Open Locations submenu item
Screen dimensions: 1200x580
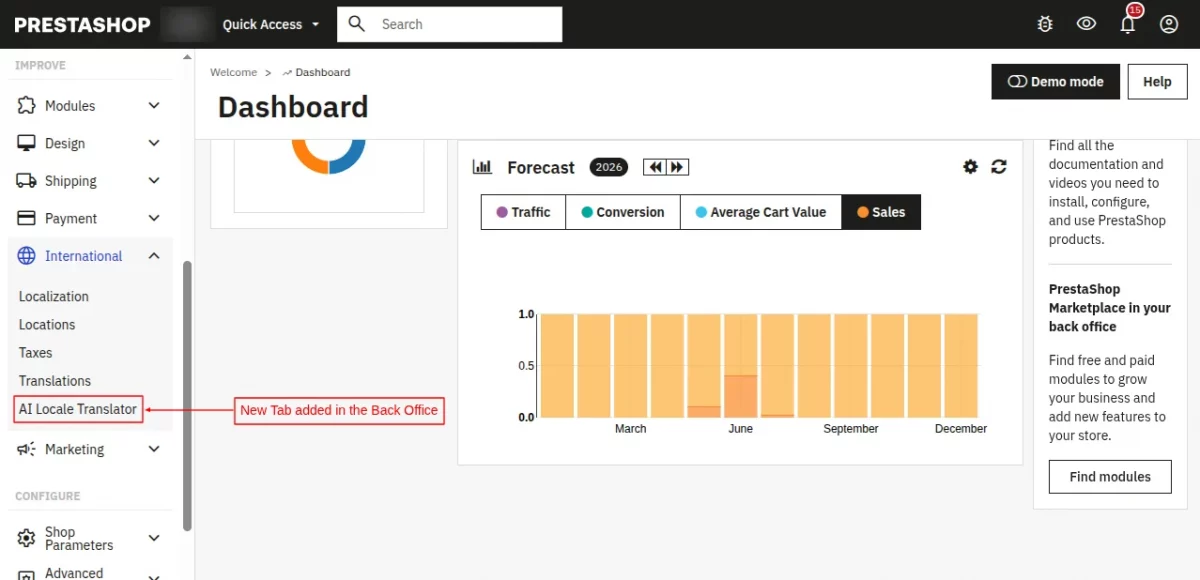pos(47,324)
